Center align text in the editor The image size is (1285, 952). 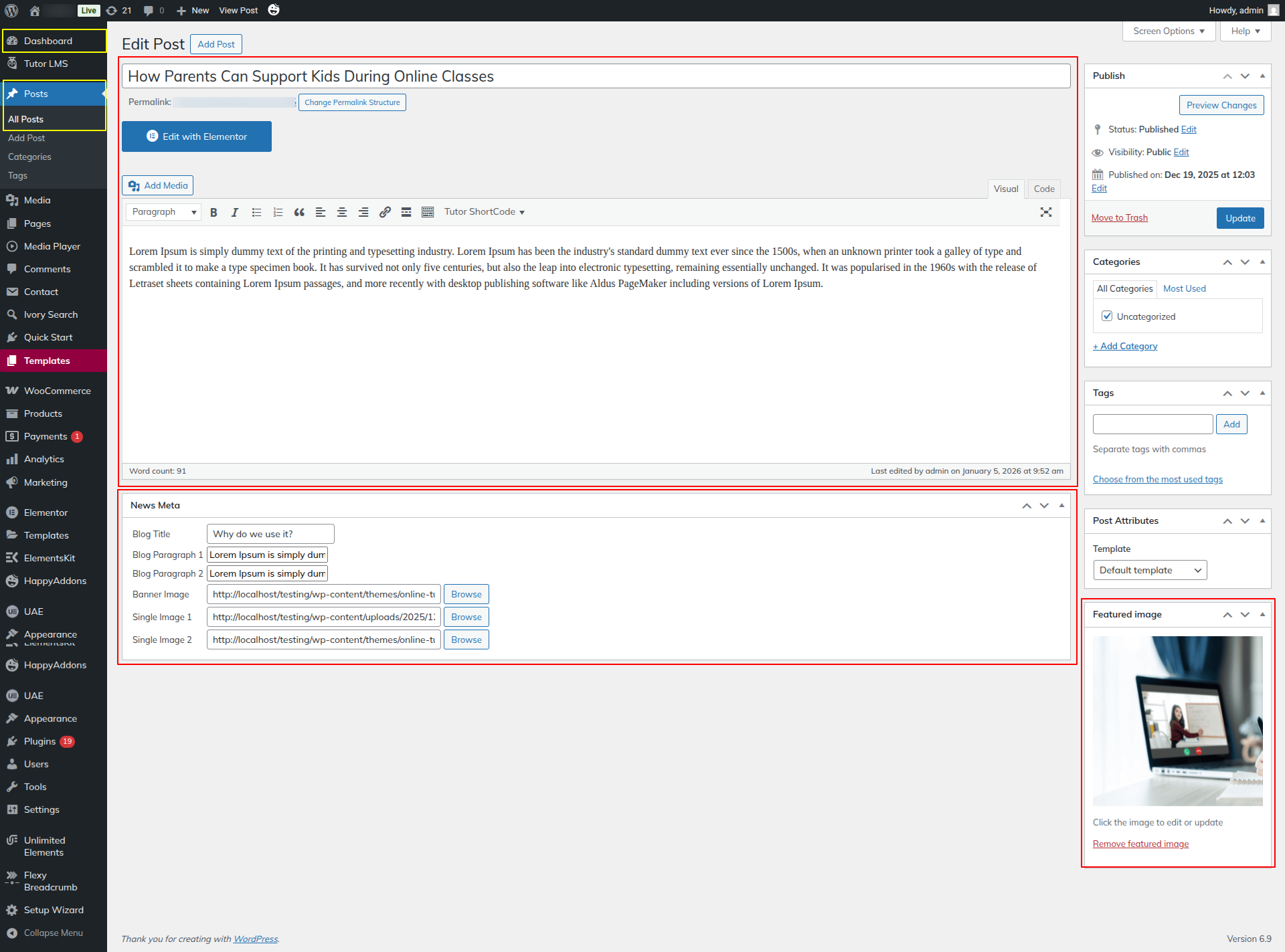(342, 212)
